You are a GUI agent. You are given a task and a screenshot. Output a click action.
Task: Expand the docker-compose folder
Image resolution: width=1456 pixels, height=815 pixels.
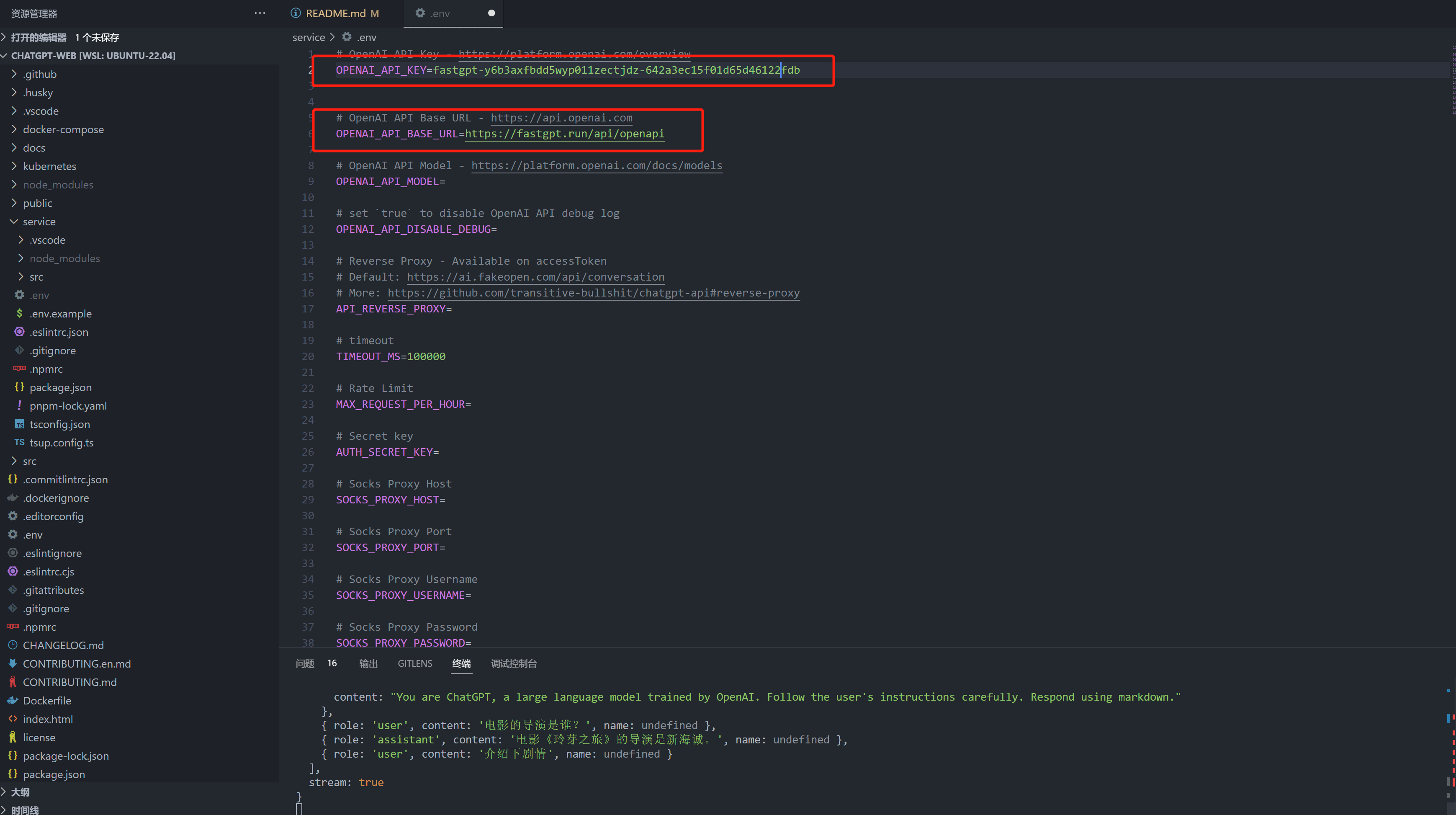(63, 129)
